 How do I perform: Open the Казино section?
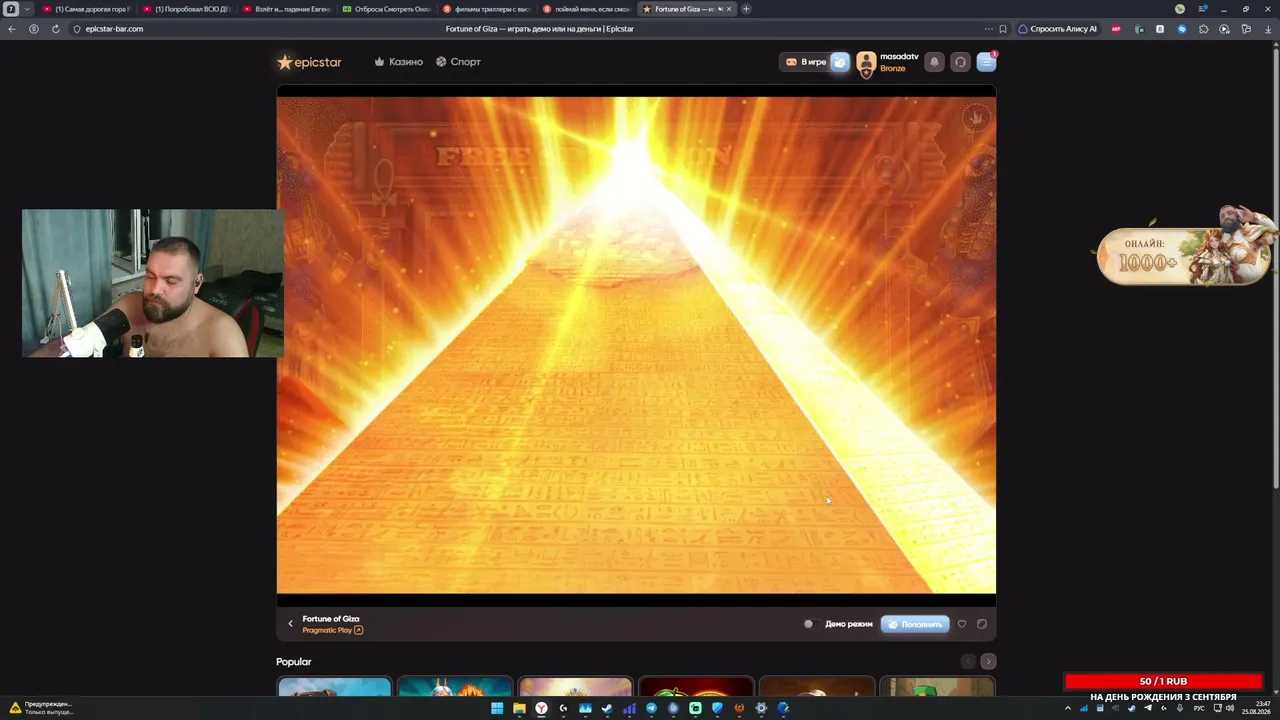[399, 62]
